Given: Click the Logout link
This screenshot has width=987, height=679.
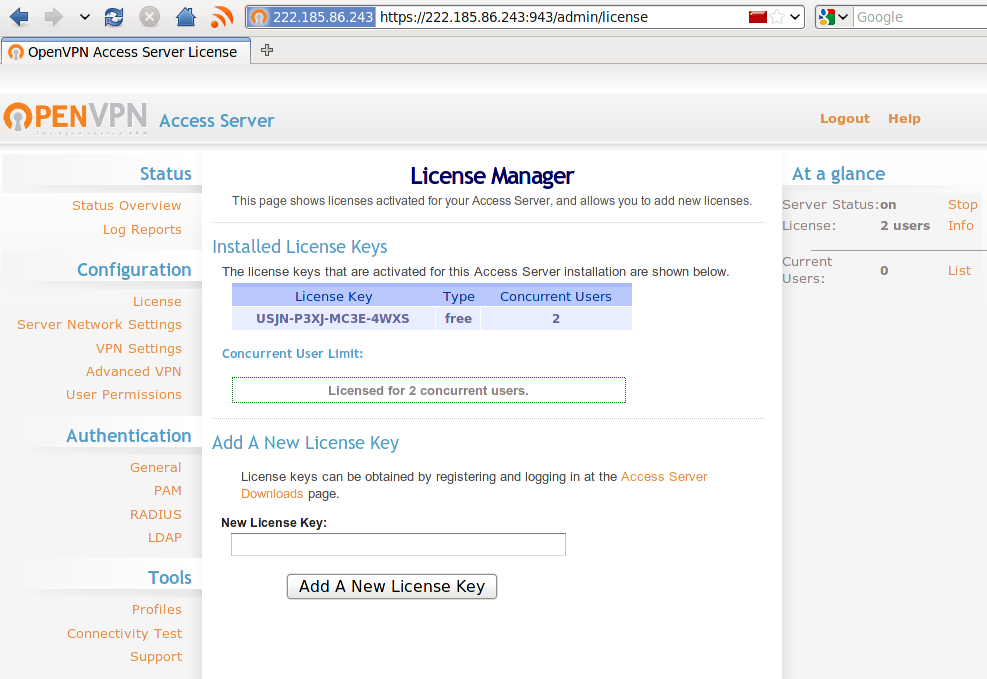Looking at the screenshot, I should point(845,118).
